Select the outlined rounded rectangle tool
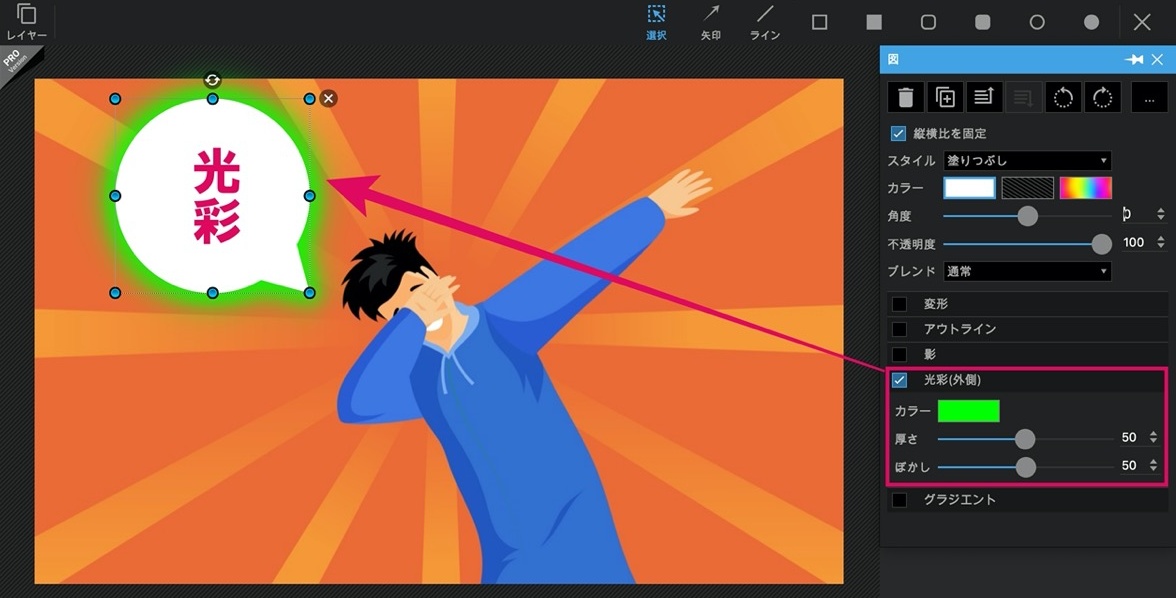Screen dimensions: 1176x598 click(x=928, y=23)
